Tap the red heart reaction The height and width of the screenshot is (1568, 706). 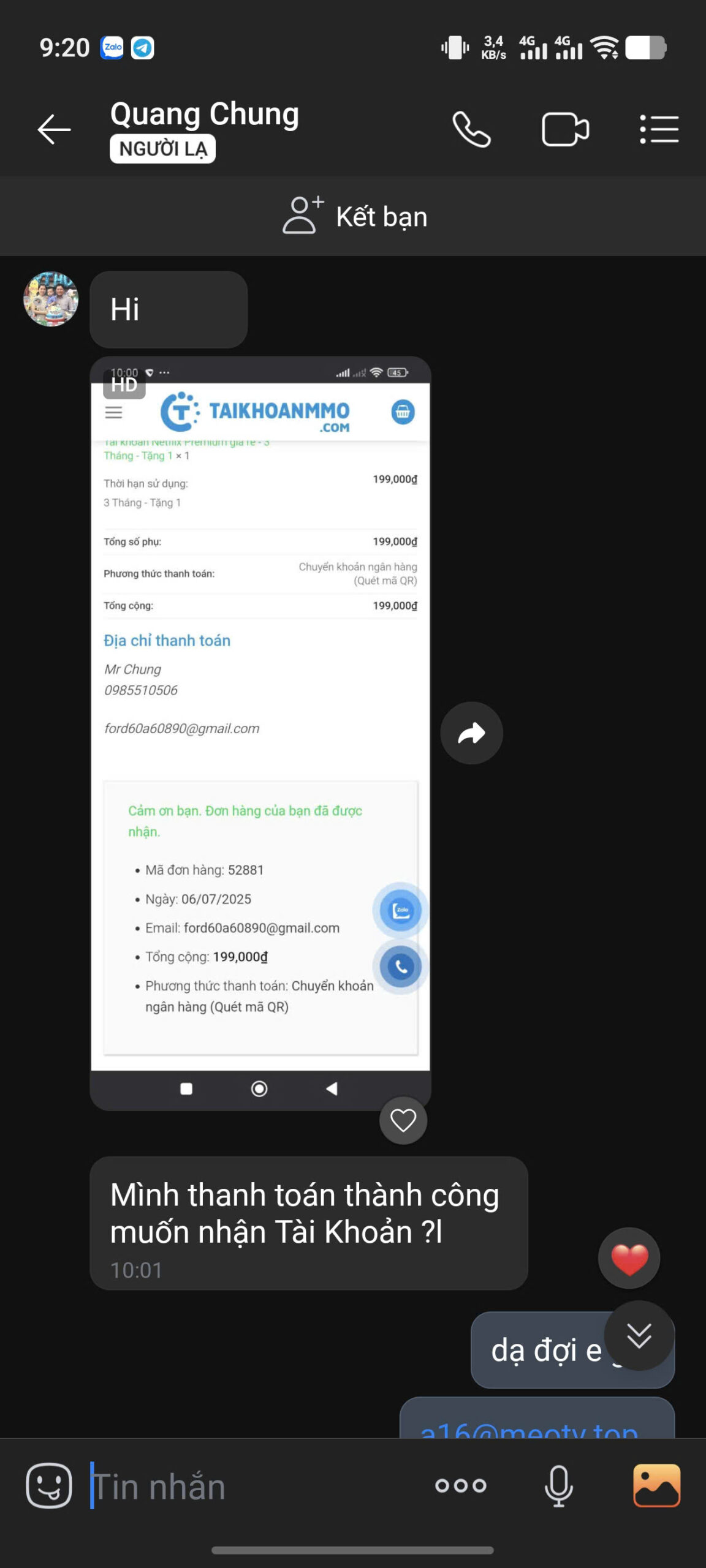(629, 1259)
